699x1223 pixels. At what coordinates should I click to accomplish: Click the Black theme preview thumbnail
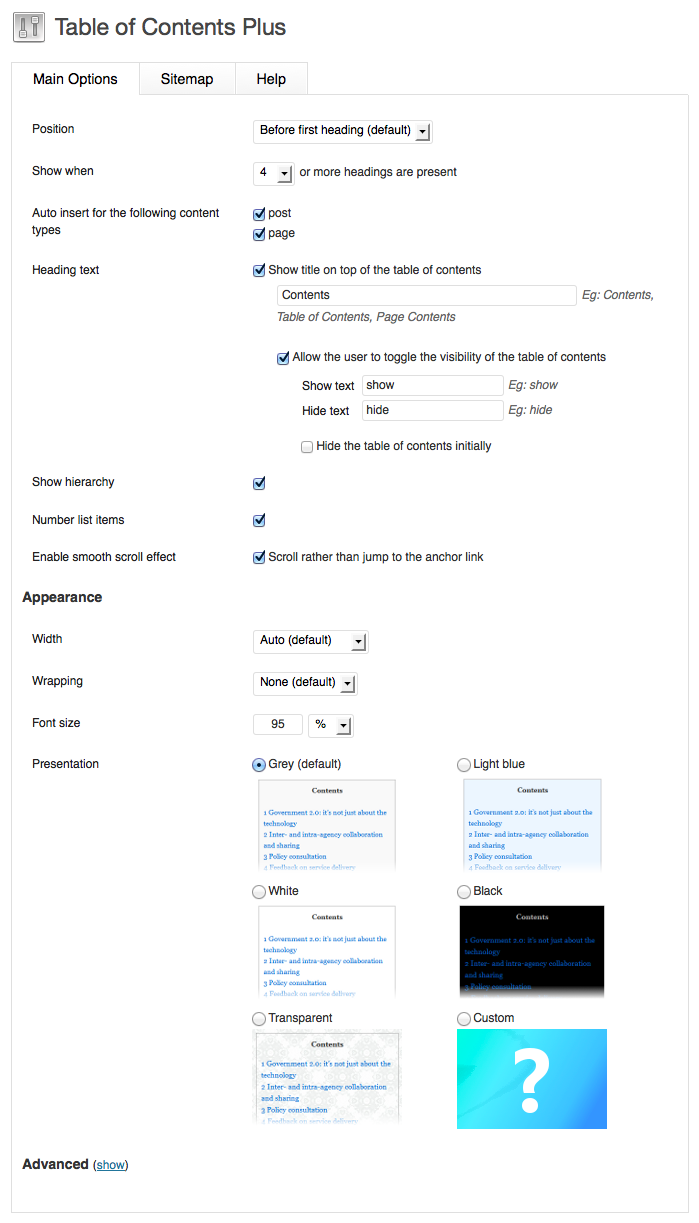[x=531, y=951]
